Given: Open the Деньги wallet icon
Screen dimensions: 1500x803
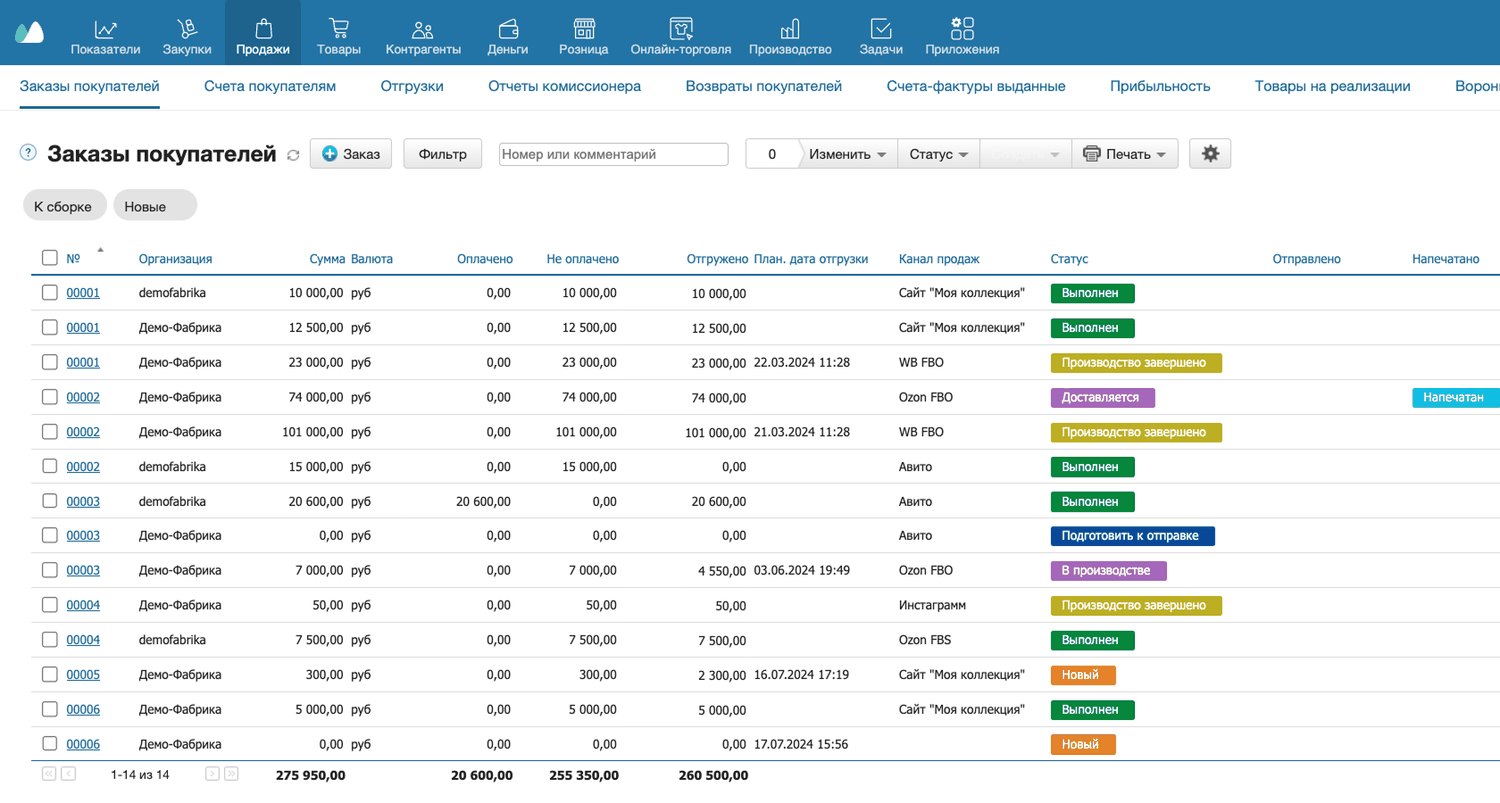Looking at the screenshot, I should (x=508, y=29).
